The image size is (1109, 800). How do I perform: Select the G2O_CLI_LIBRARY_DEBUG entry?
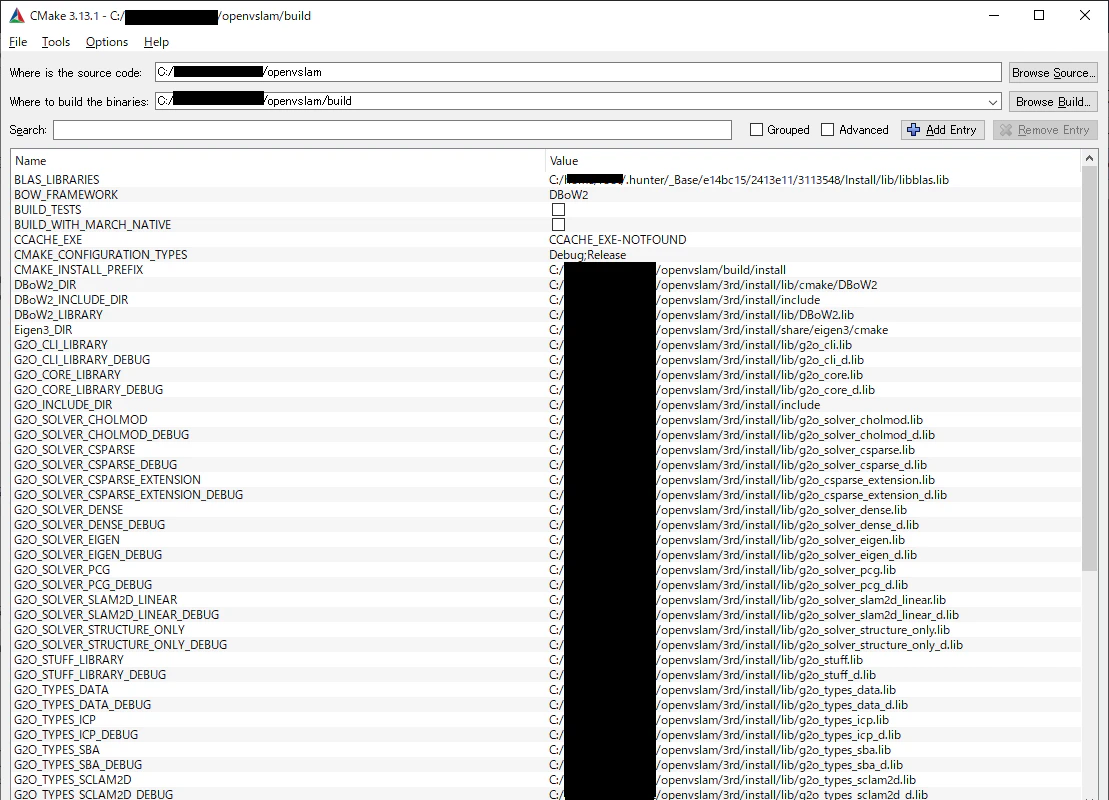(x=82, y=360)
